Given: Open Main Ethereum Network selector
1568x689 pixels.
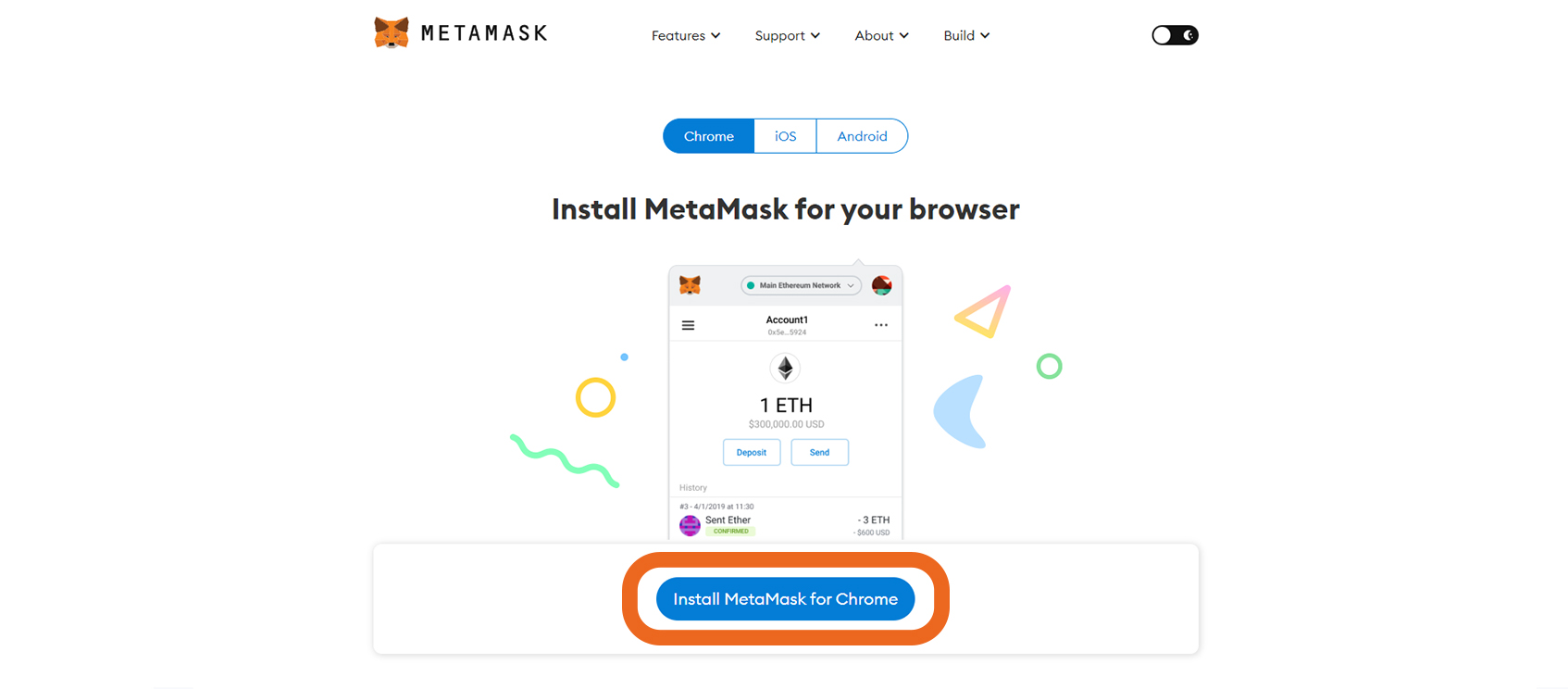Looking at the screenshot, I should (x=801, y=285).
